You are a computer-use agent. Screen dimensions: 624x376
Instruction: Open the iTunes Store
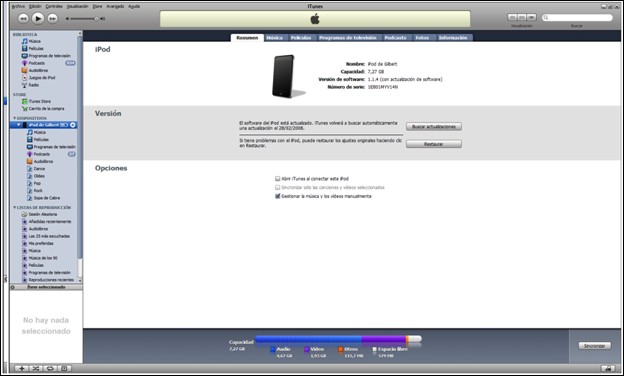36,101
